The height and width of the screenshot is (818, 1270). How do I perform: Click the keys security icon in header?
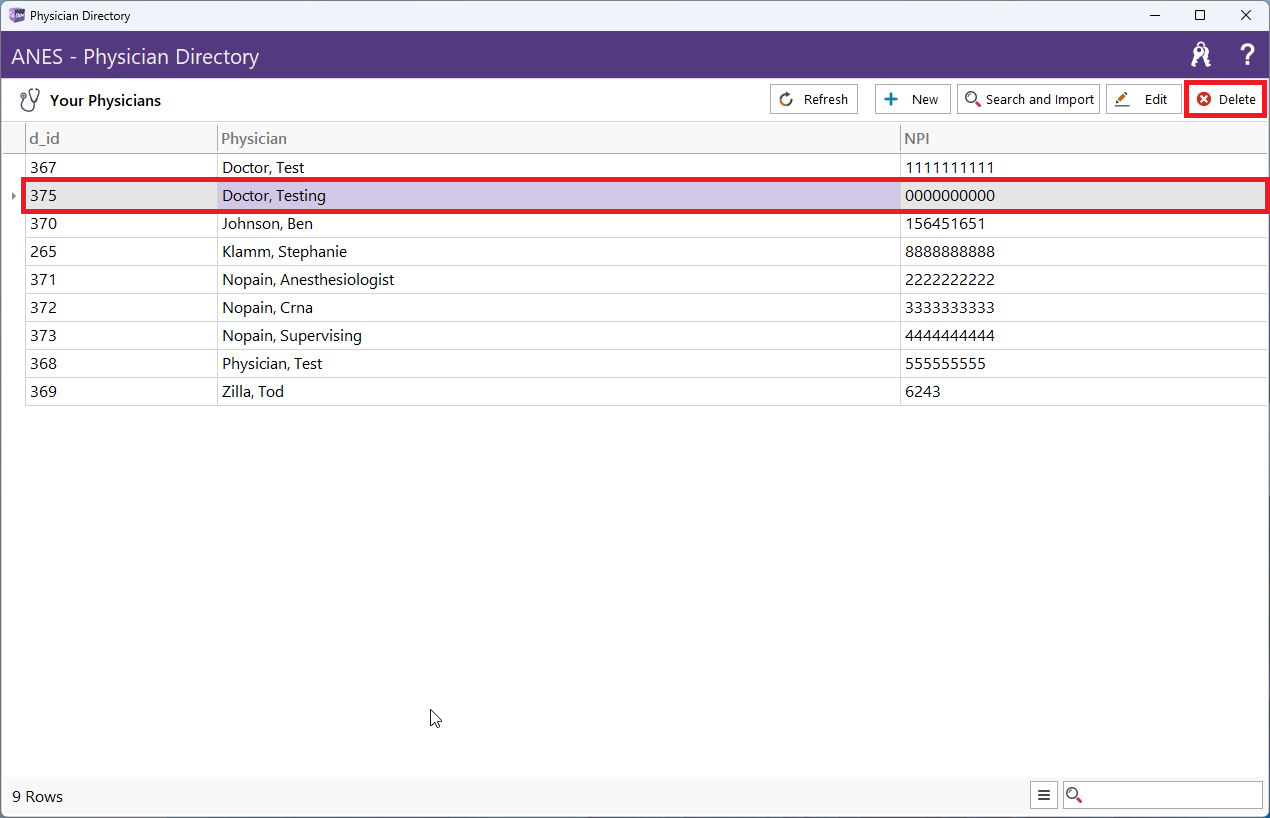(1201, 55)
